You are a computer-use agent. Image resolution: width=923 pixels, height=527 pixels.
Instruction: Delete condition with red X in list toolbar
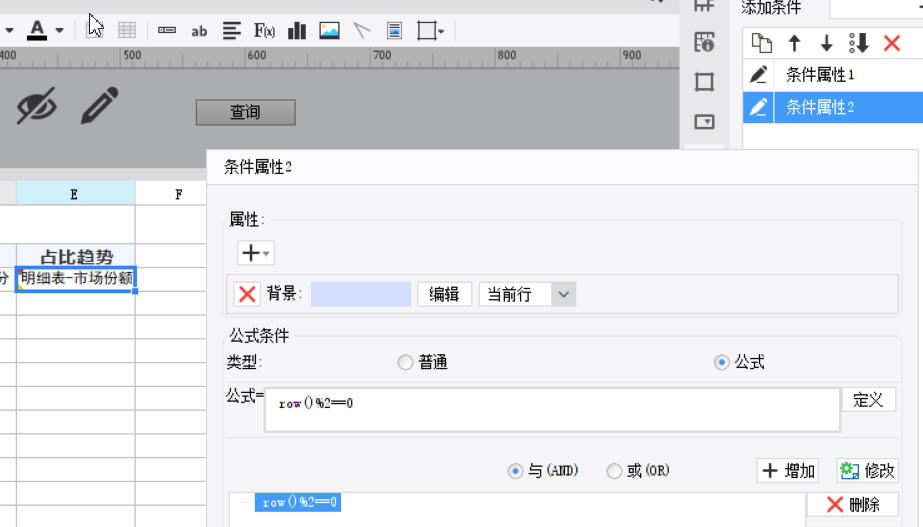(892, 43)
